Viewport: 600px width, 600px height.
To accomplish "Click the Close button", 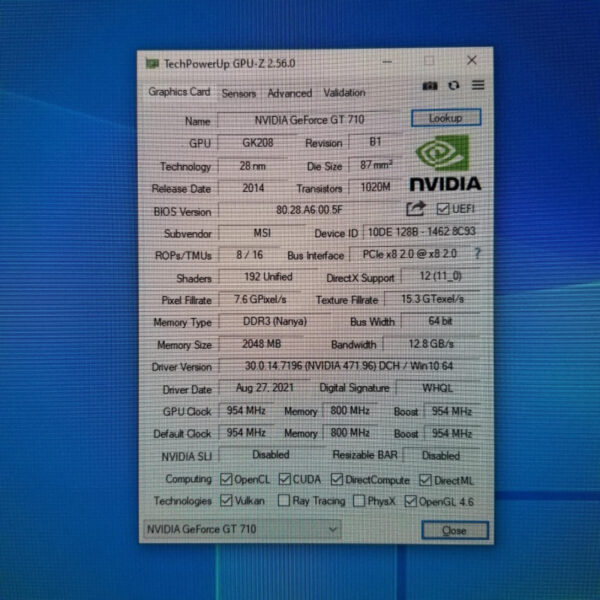I will click(455, 531).
